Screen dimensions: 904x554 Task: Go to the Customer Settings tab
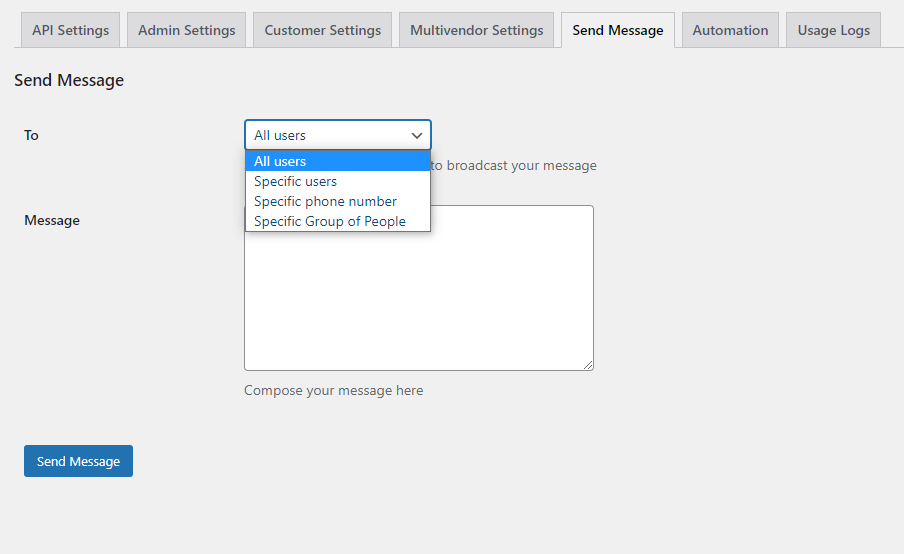coord(322,30)
